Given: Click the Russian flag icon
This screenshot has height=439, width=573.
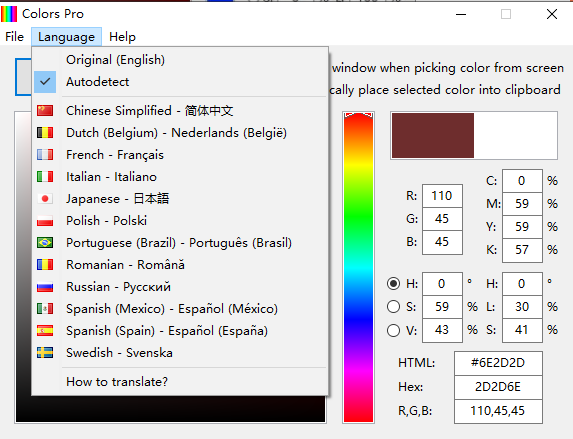Looking at the screenshot, I should [45, 287].
